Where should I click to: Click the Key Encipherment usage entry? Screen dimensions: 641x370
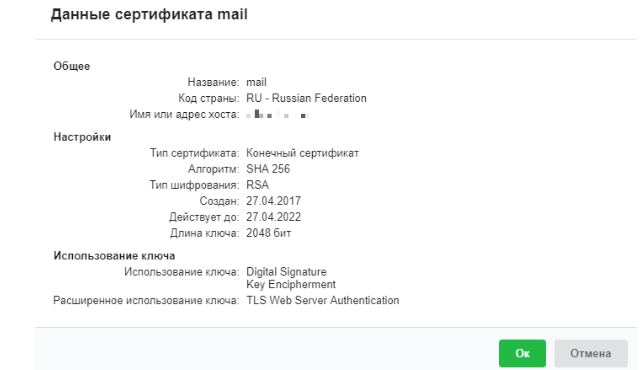point(291,284)
